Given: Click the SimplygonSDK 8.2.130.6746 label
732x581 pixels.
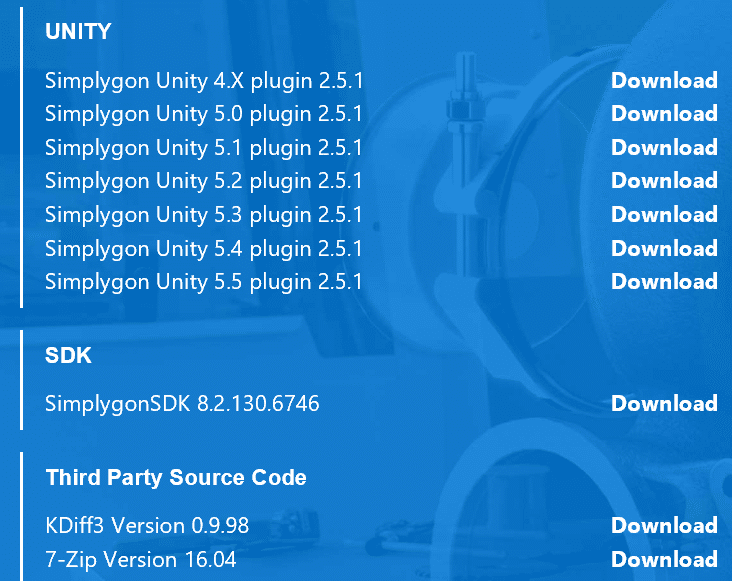Looking at the screenshot, I should 182,404.
